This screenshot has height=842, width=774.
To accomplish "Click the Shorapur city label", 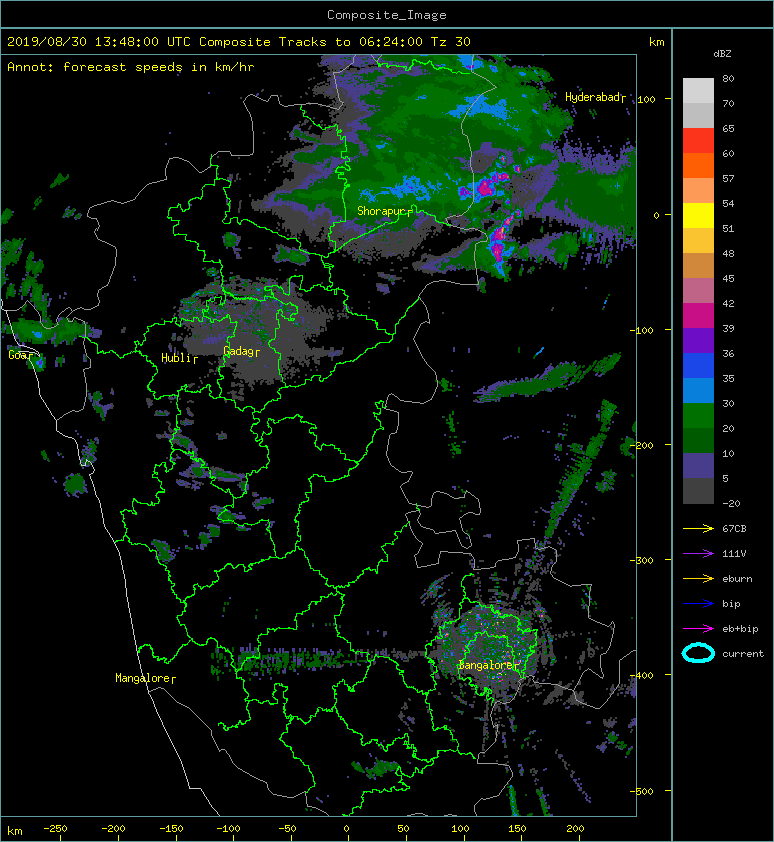I will 382,211.
